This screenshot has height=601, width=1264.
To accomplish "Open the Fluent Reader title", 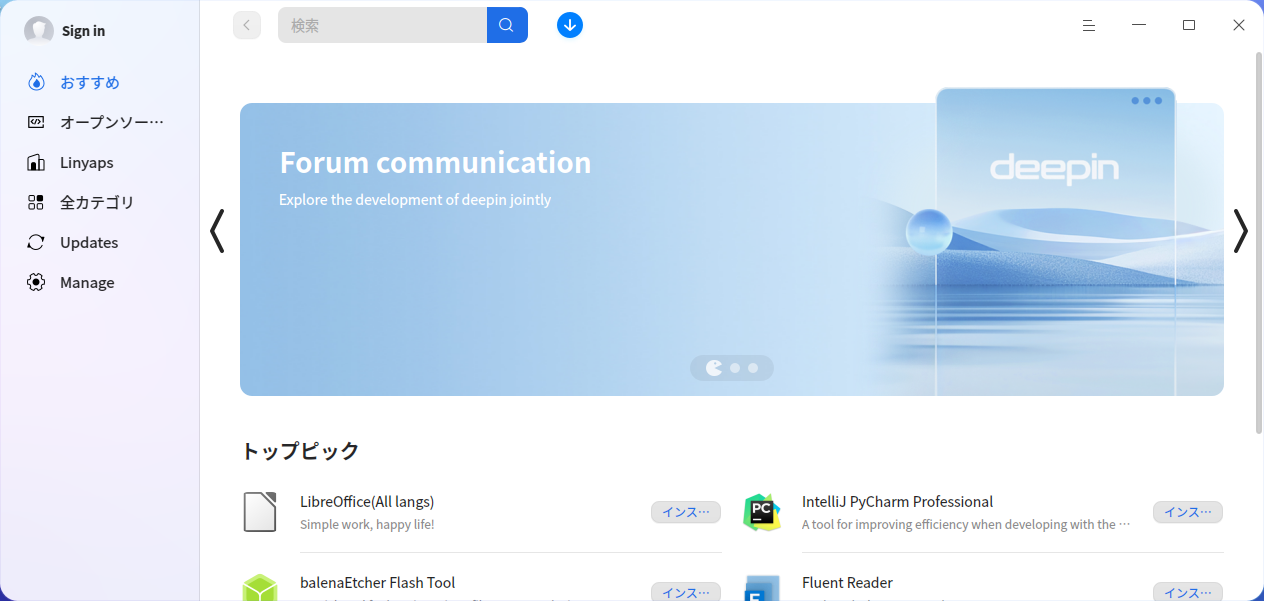I will pyautogui.click(x=847, y=583).
